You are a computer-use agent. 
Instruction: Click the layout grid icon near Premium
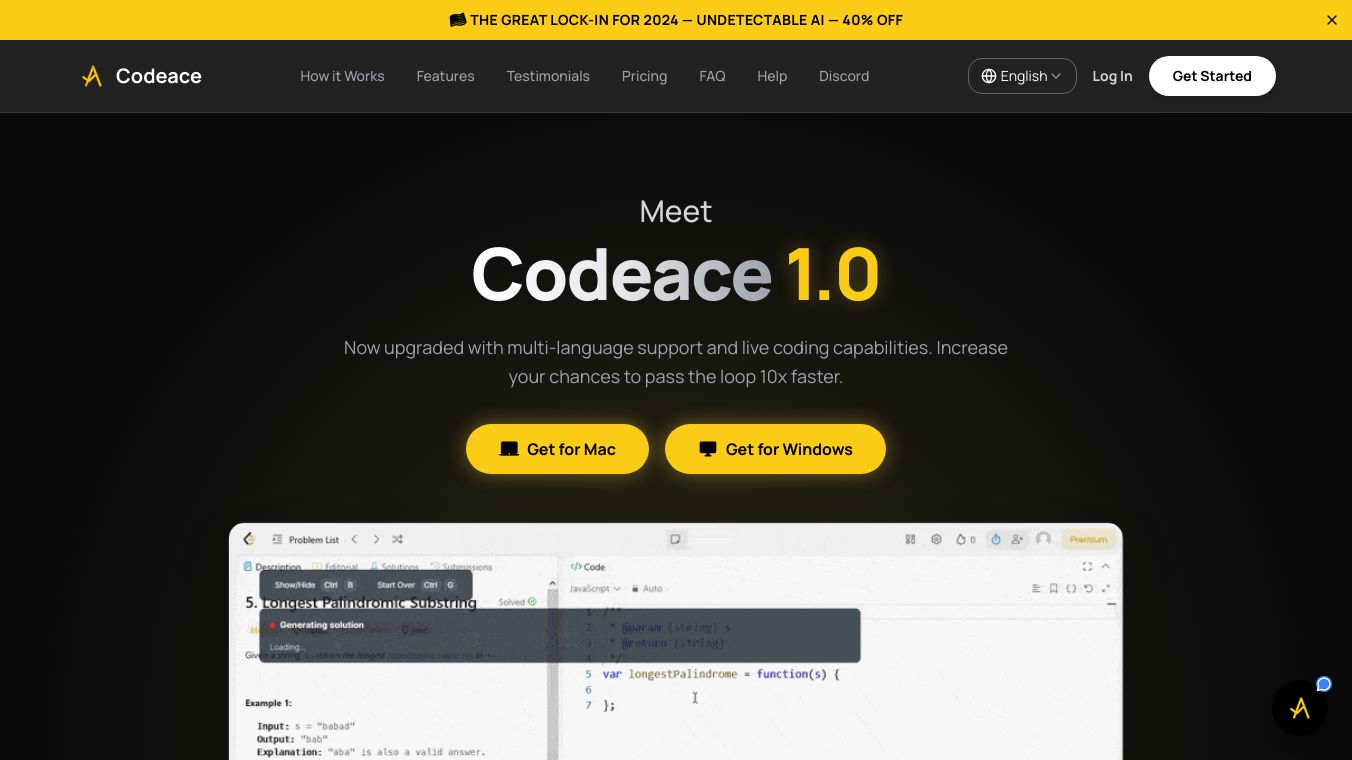[910, 539]
